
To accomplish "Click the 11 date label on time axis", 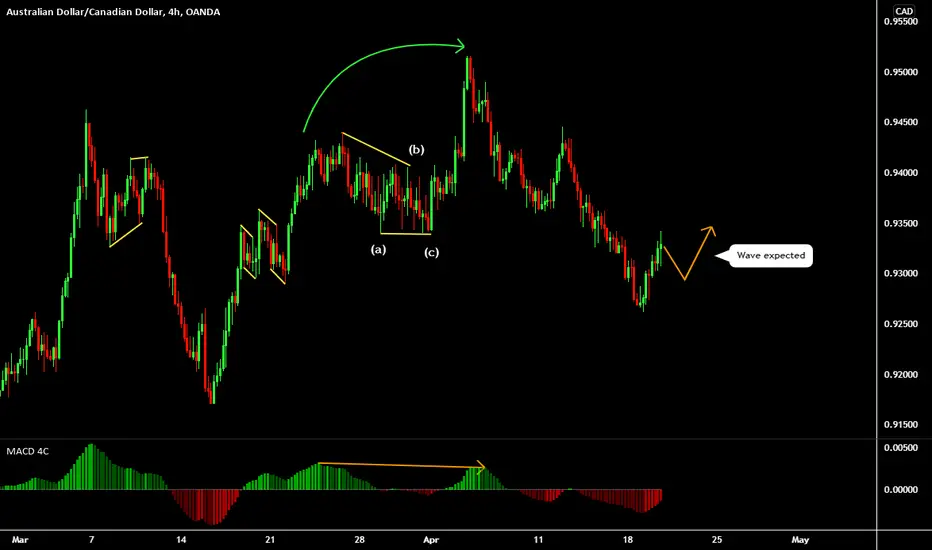I will [x=538, y=540].
